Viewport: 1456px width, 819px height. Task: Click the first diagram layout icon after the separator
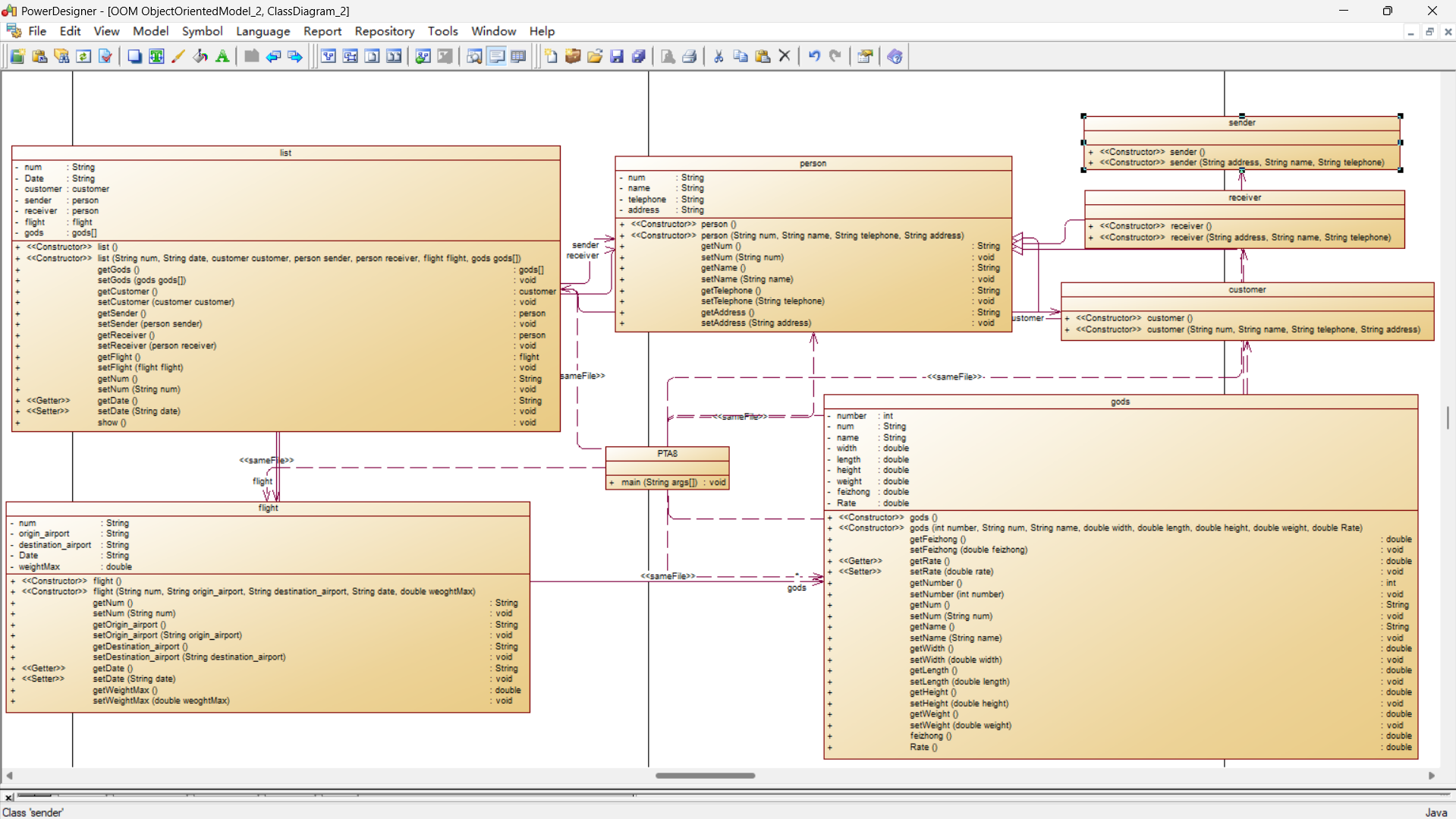click(329, 56)
